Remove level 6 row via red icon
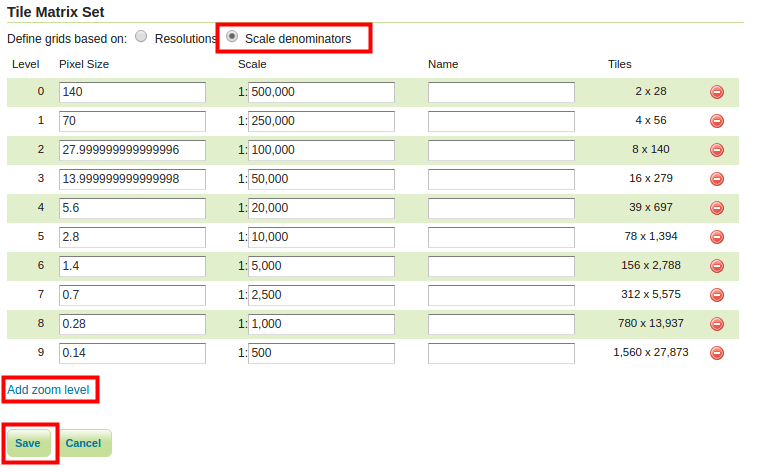The height and width of the screenshot is (472, 758). 717,266
